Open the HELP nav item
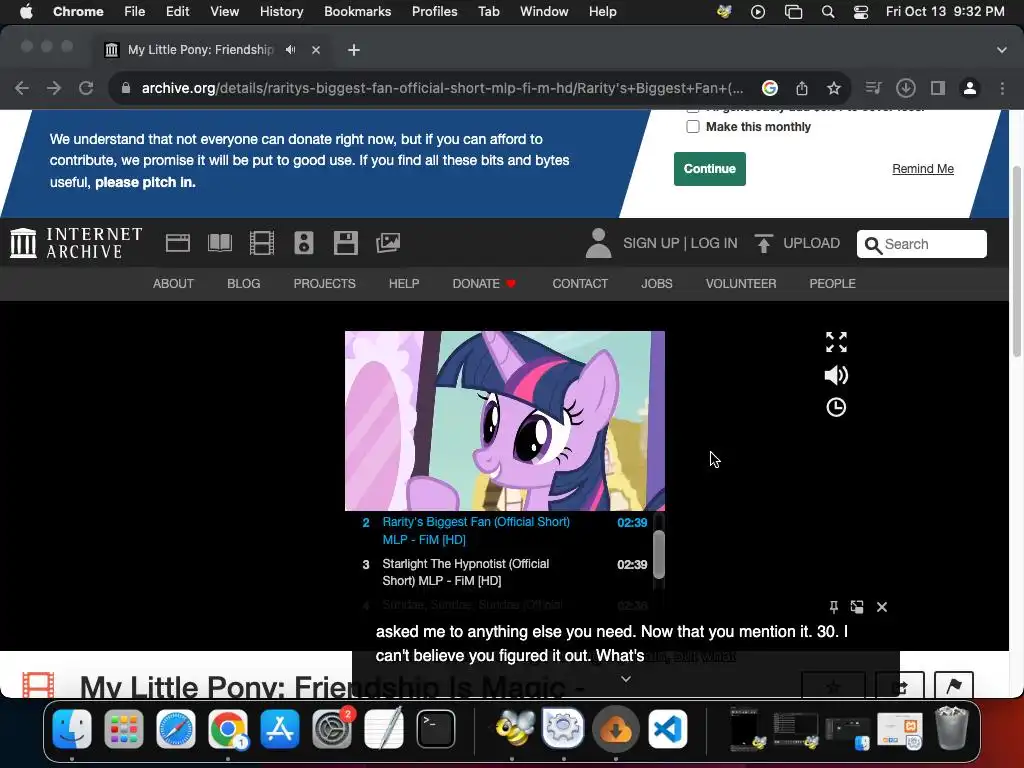Image resolution: width=1024 pixels, height=768 pixels. click(404, 283)
